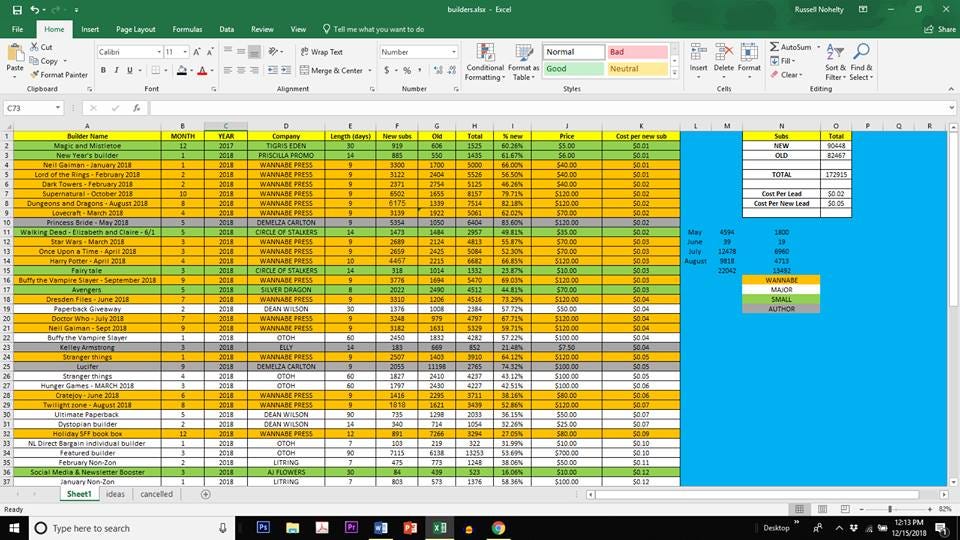This screenshot has height=540, width=960.
Task: Click the Delete cells button
Action: click(x=724, y=59)
